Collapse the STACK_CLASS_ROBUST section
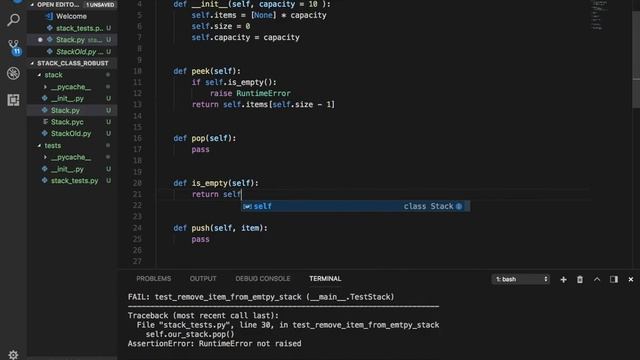The height and width of the screenshot is (360, 640). tap(32, 63)
